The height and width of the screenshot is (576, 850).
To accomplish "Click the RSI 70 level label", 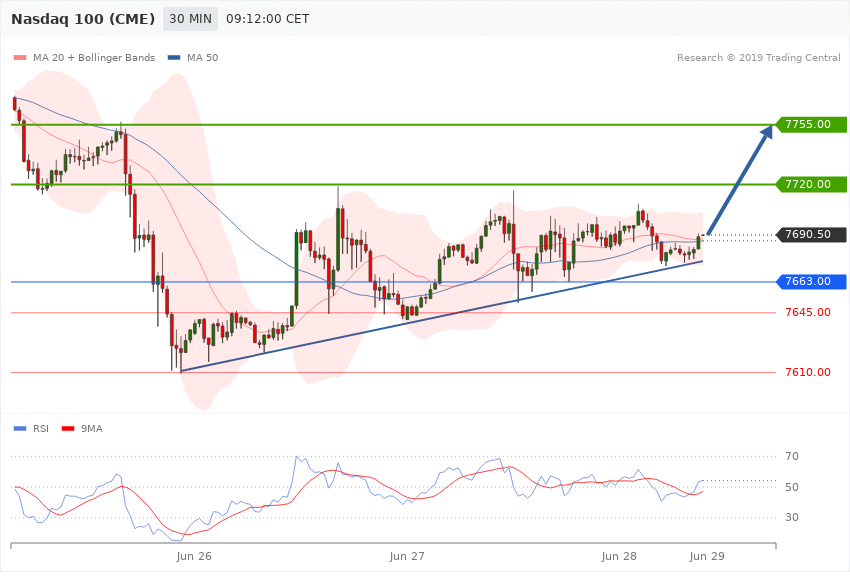I will tap(792, 456).
